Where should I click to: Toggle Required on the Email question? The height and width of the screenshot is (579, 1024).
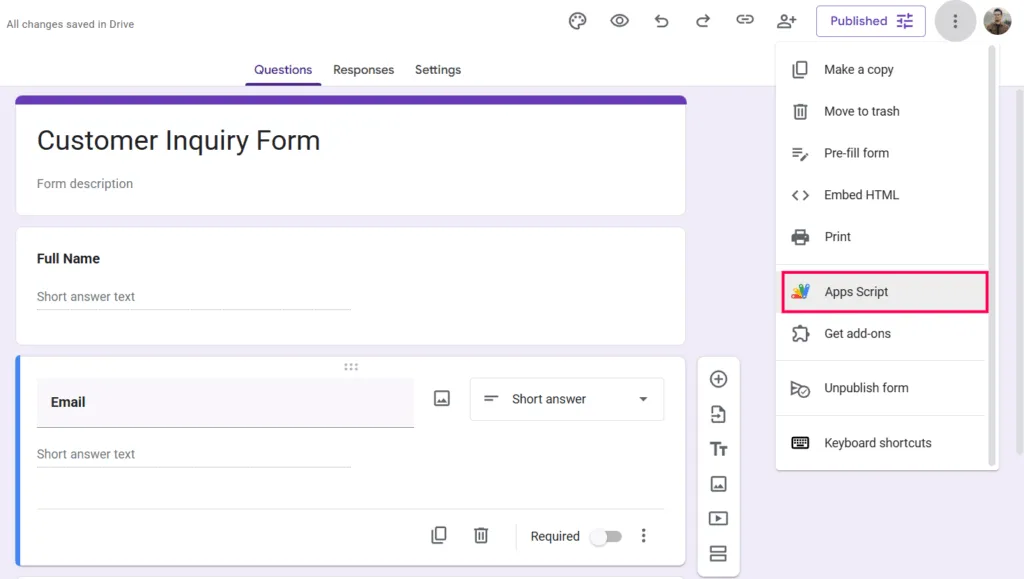606,536
